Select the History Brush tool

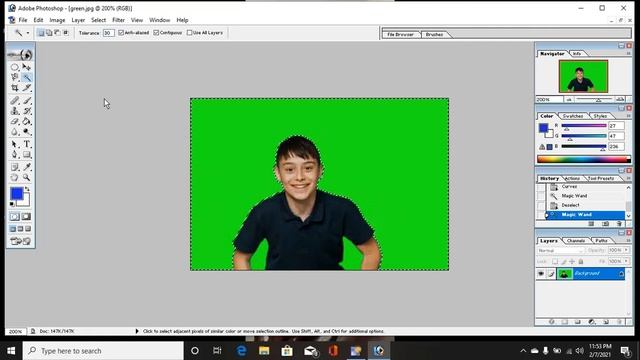click(x=27, y=111)
